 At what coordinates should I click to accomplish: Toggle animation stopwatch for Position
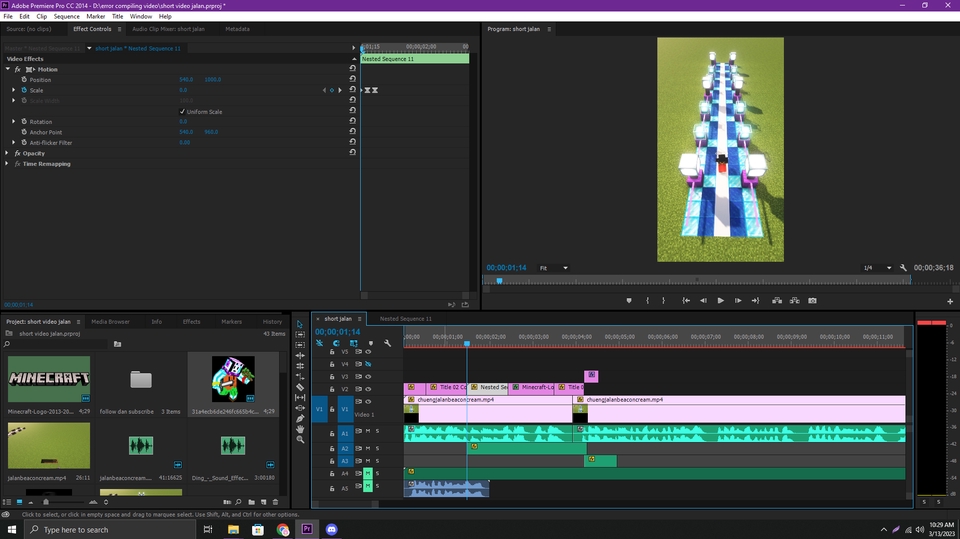click(x=24, y=80)
